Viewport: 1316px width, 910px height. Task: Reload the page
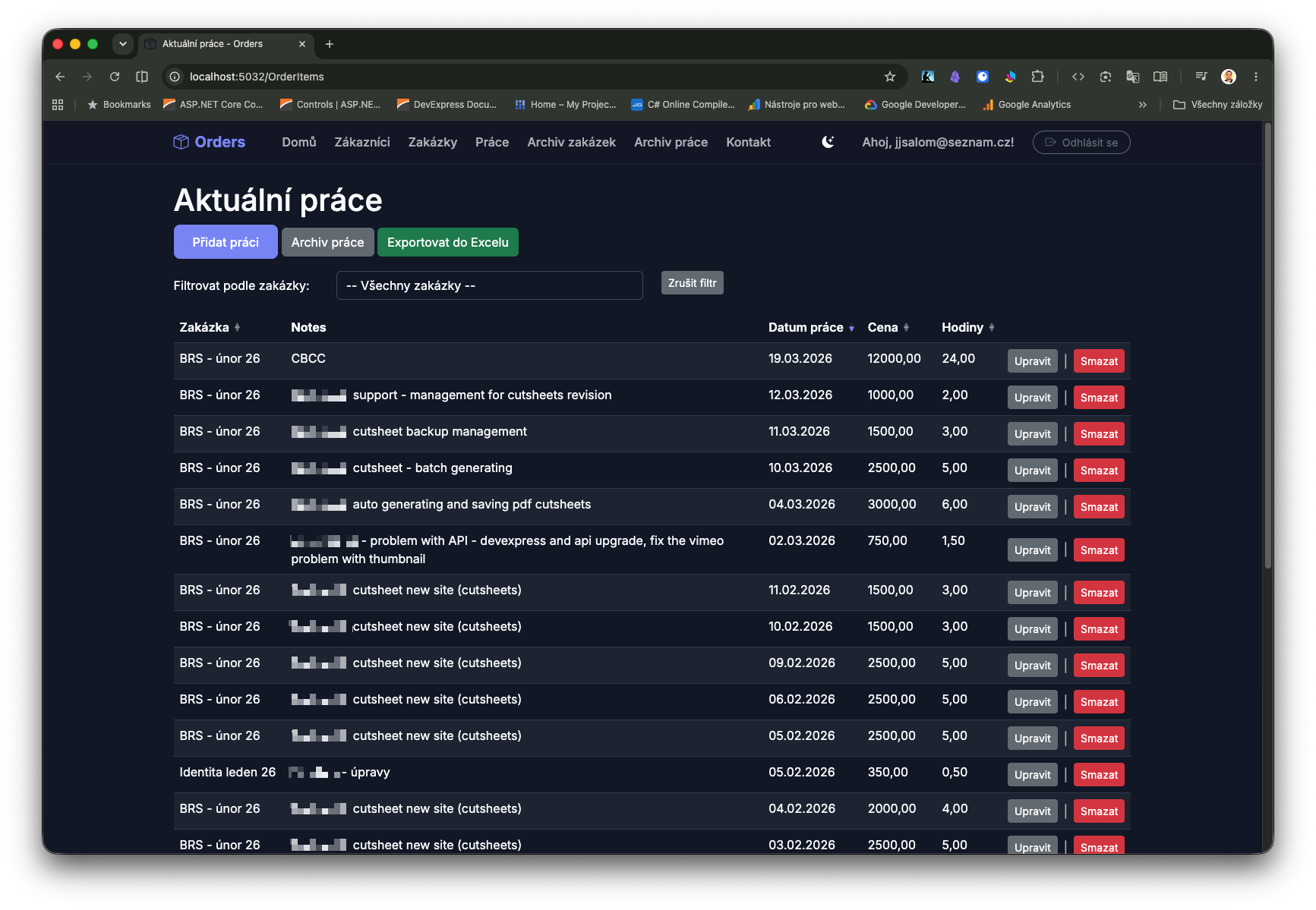pos(115,77)
